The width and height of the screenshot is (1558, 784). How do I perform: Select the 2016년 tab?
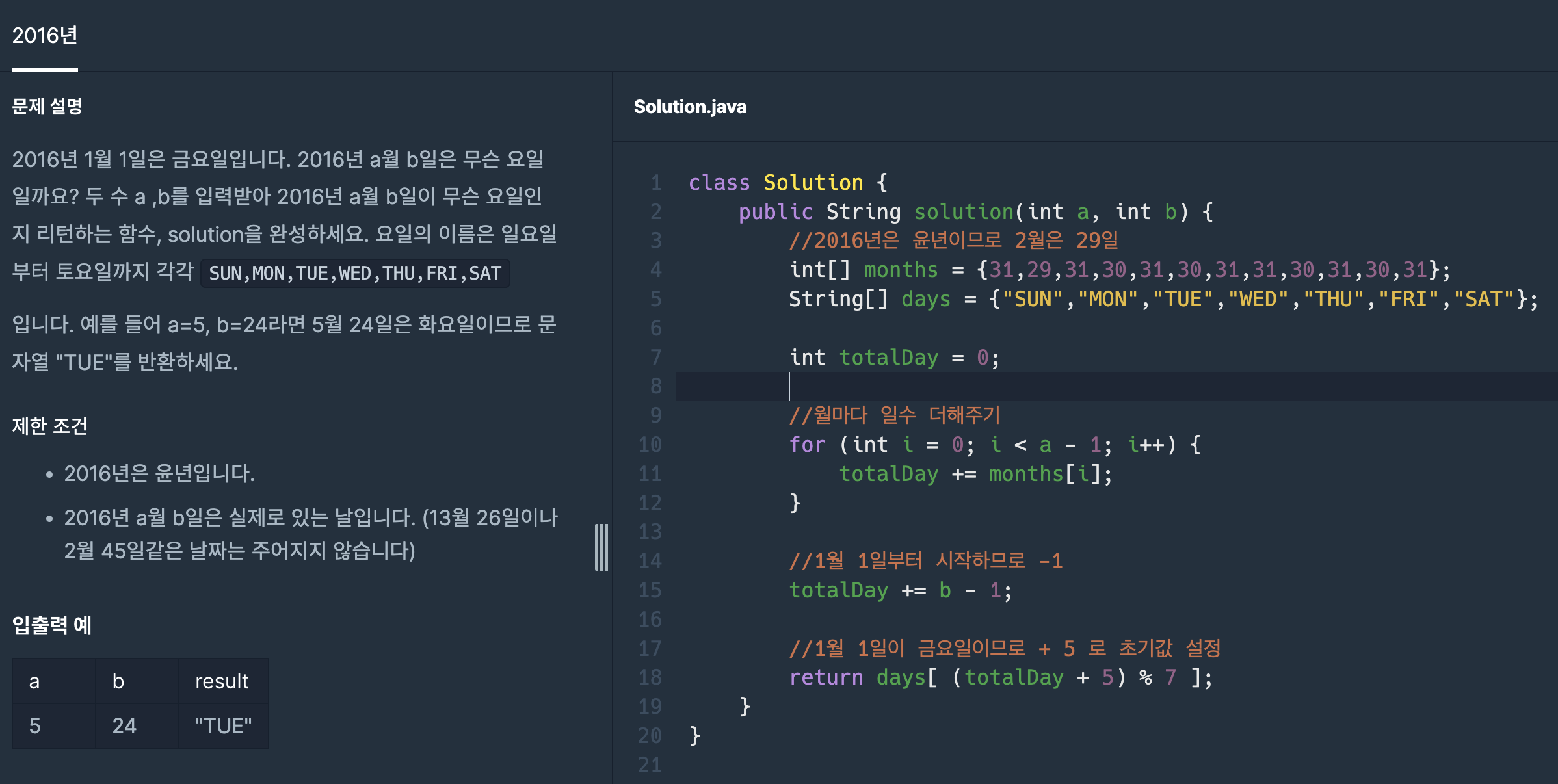tap(45, 35)
